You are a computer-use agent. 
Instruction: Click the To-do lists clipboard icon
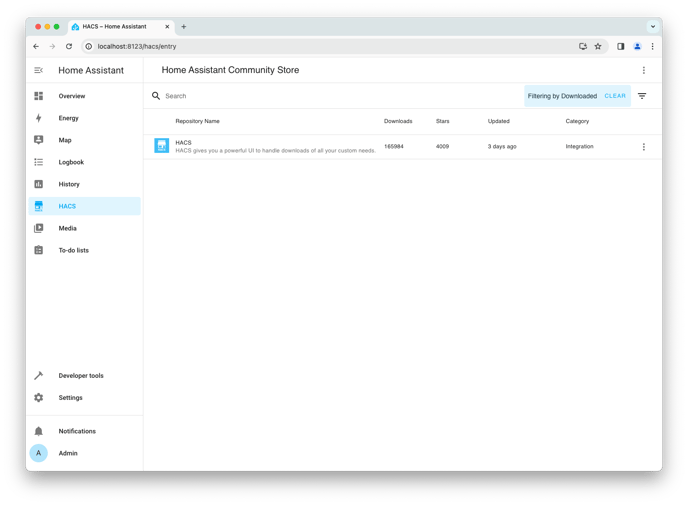point(39,250)
